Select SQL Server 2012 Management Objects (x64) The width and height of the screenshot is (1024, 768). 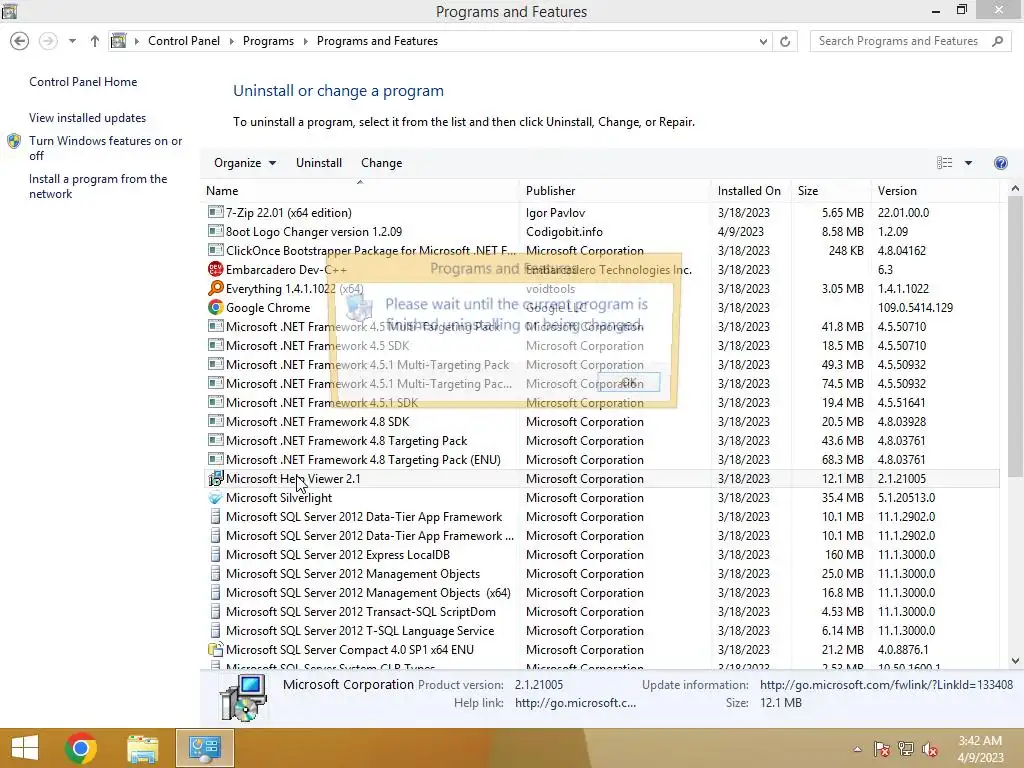pos(600,593)
